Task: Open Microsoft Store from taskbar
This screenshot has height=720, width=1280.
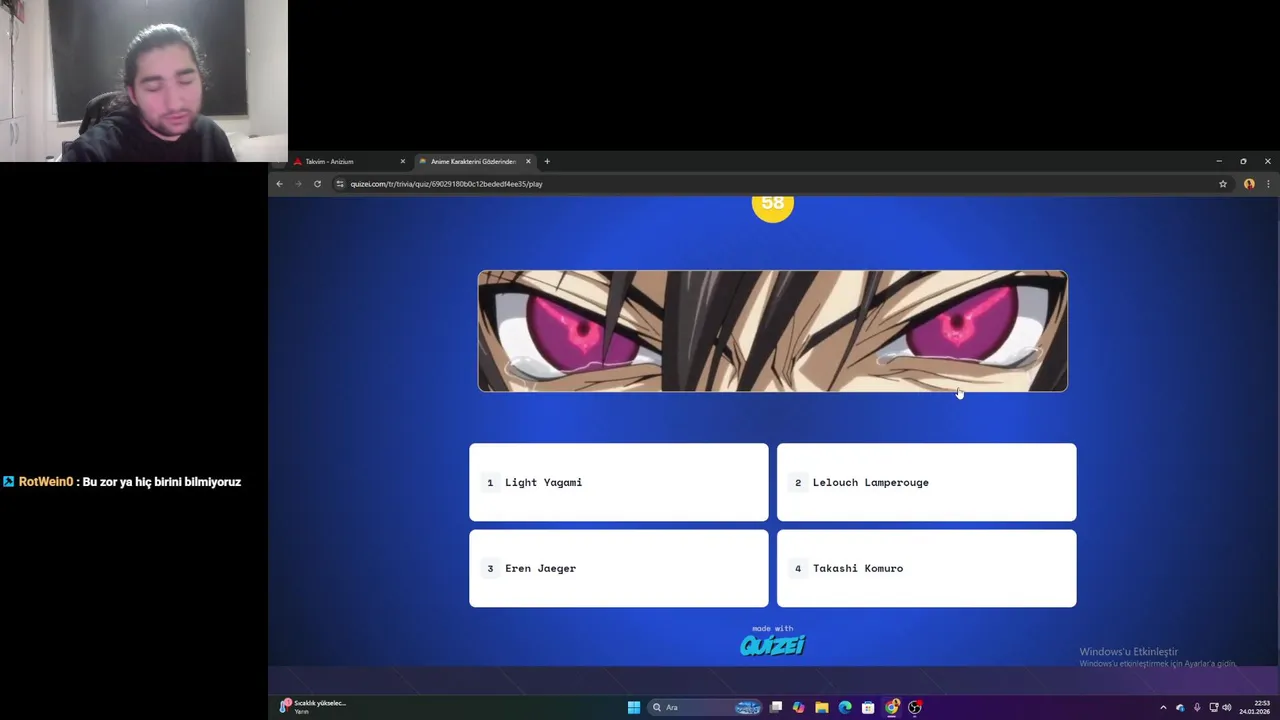Action: tap(868, 707)
